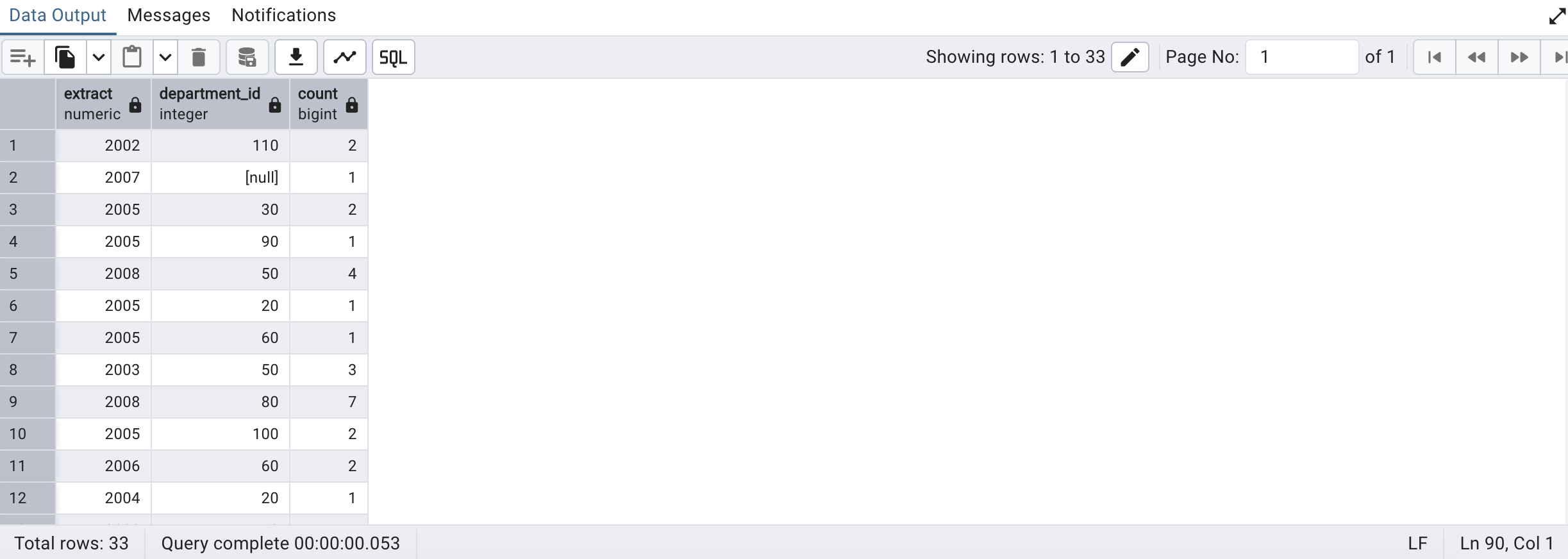Click the Copy icon in toolbar
This screenshot has height=559, width=1568.
(x=65, y=58)
